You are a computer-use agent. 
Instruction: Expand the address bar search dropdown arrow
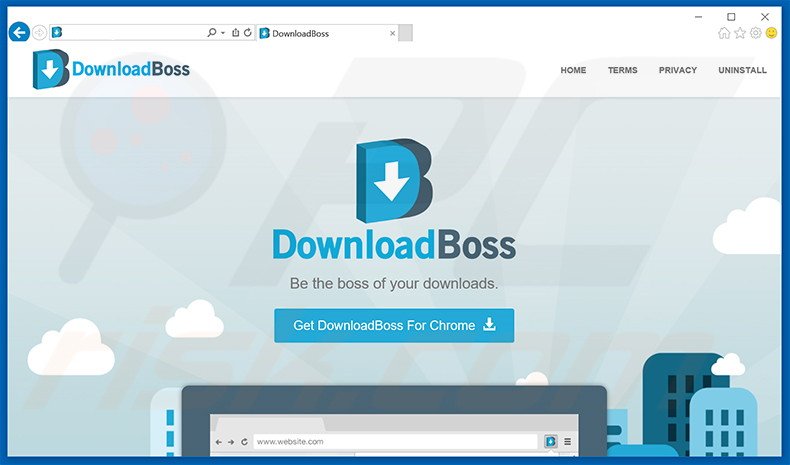pyautogui.click(x=223, y=33)
